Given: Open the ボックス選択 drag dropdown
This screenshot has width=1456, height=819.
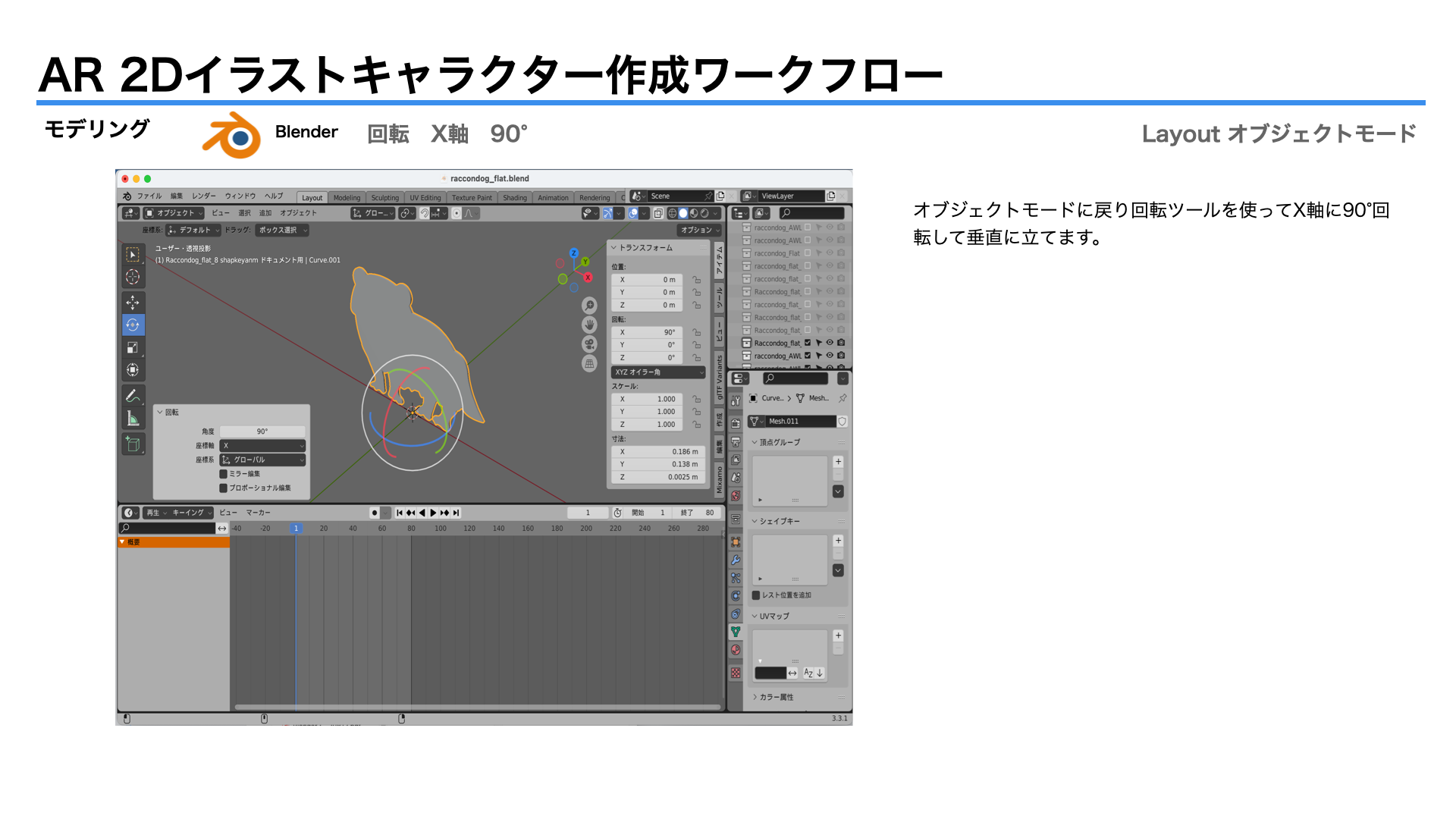Looking at the screenshot, I should click(x=282, y=231).
